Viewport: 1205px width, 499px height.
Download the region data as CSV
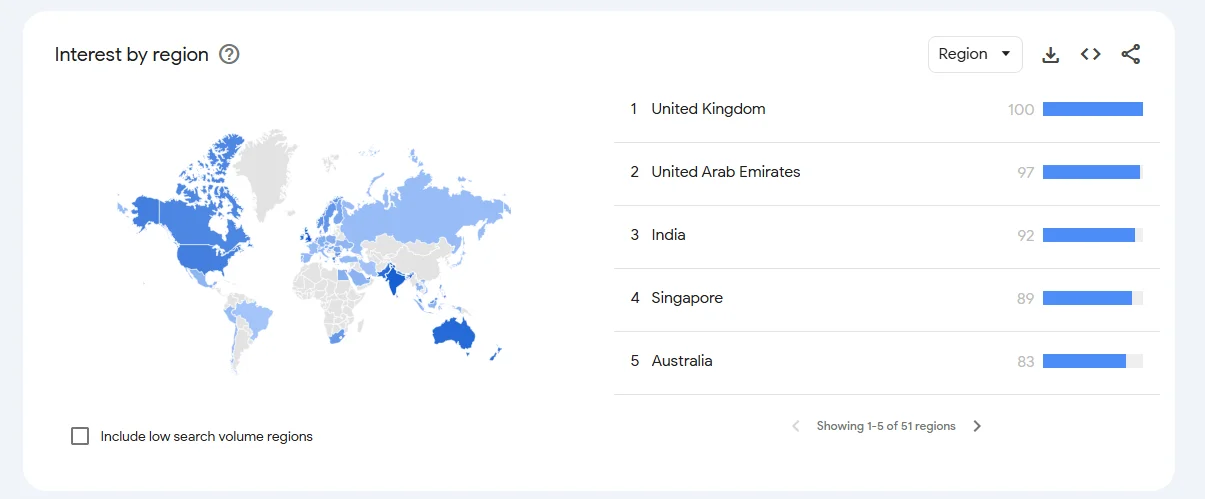[1050, 55]
